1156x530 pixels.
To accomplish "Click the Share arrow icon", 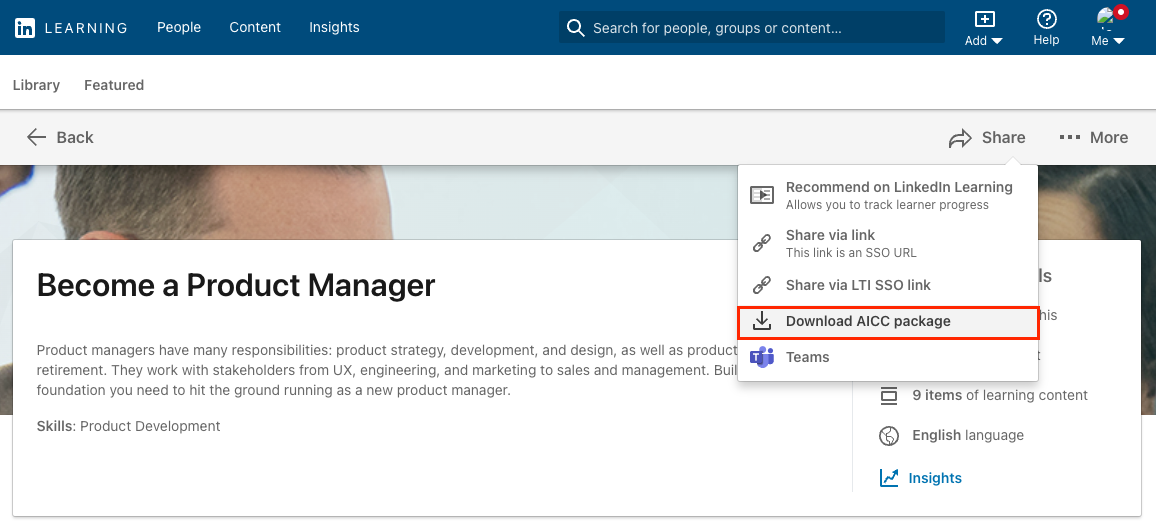I will tap(960, 138).
